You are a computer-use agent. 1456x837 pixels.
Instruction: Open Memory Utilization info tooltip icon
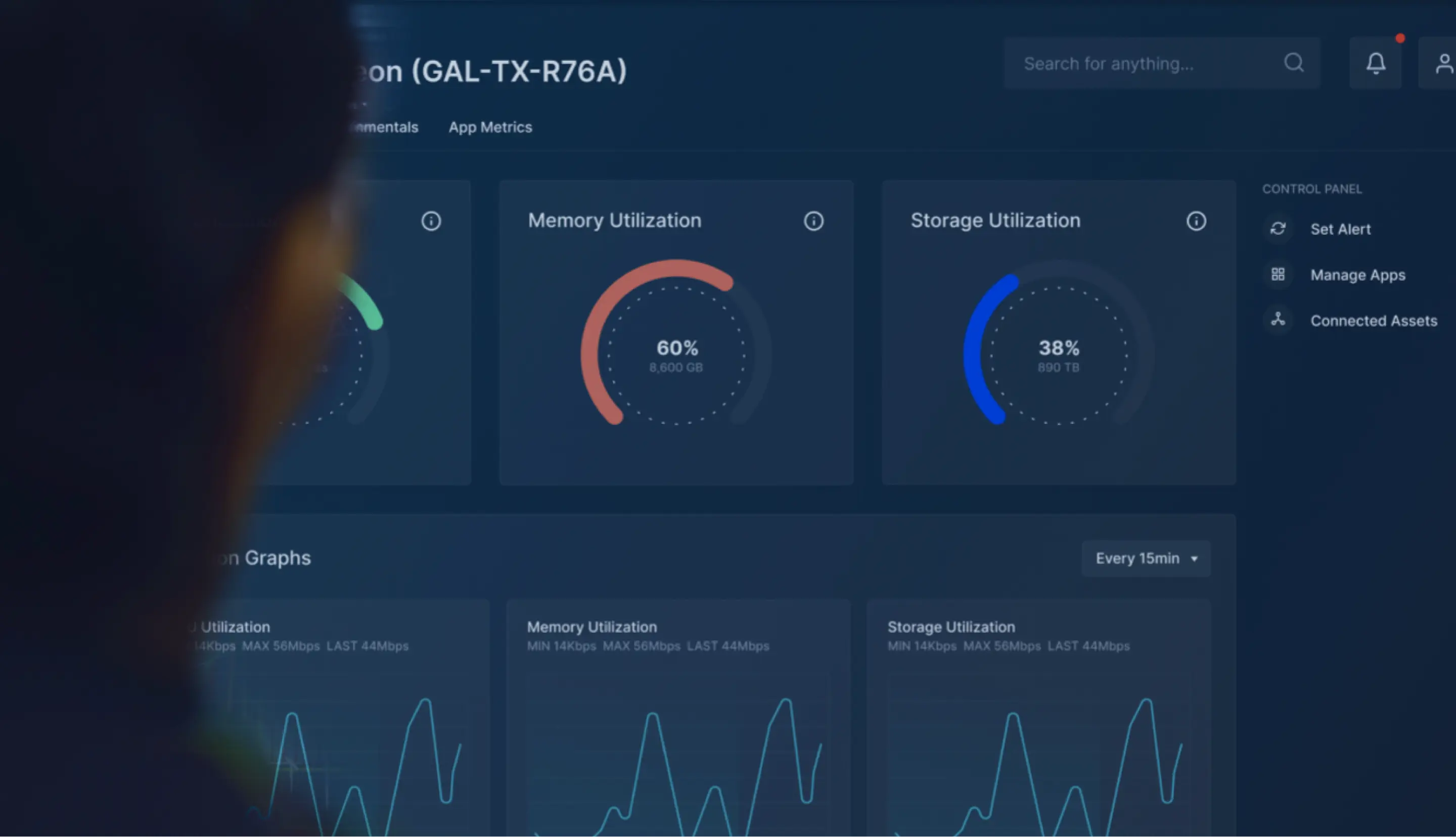point(814,221)
